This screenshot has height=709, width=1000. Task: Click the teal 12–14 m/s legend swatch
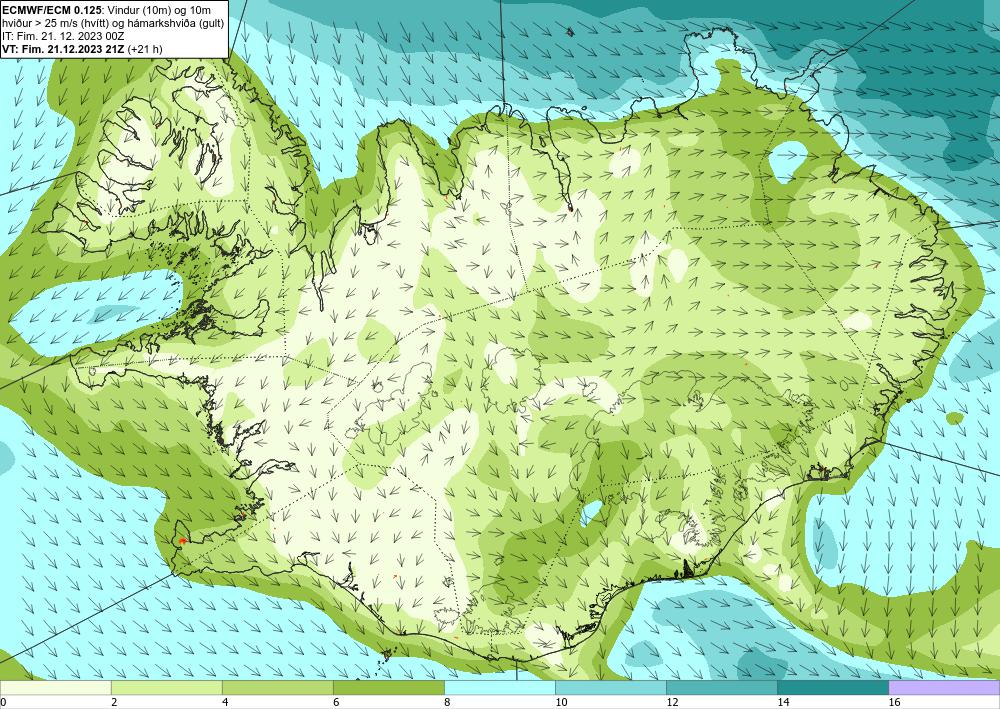[721, 687]
